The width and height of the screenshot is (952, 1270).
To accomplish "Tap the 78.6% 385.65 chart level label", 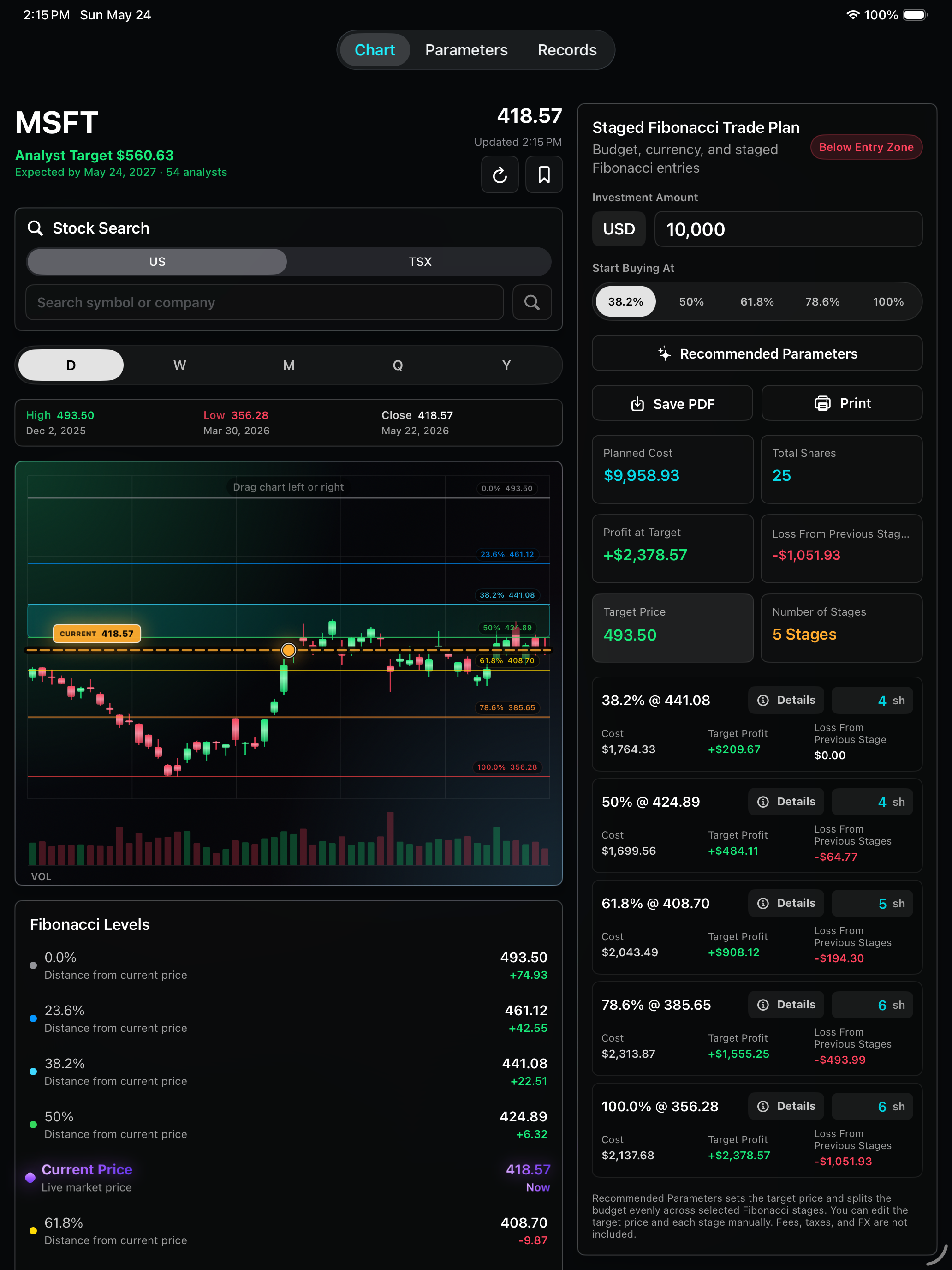I will pos(507,708).
